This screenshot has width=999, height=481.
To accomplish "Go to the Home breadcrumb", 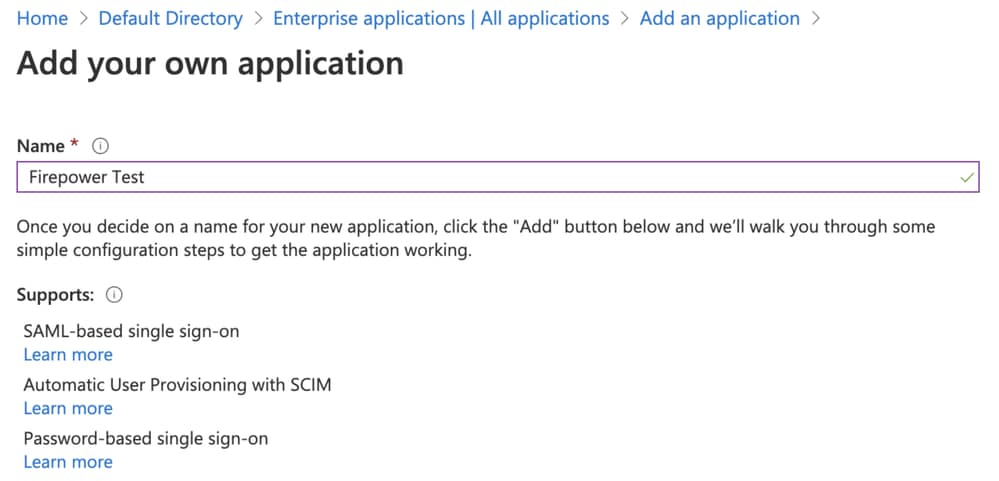I will (x=42, y=18).
